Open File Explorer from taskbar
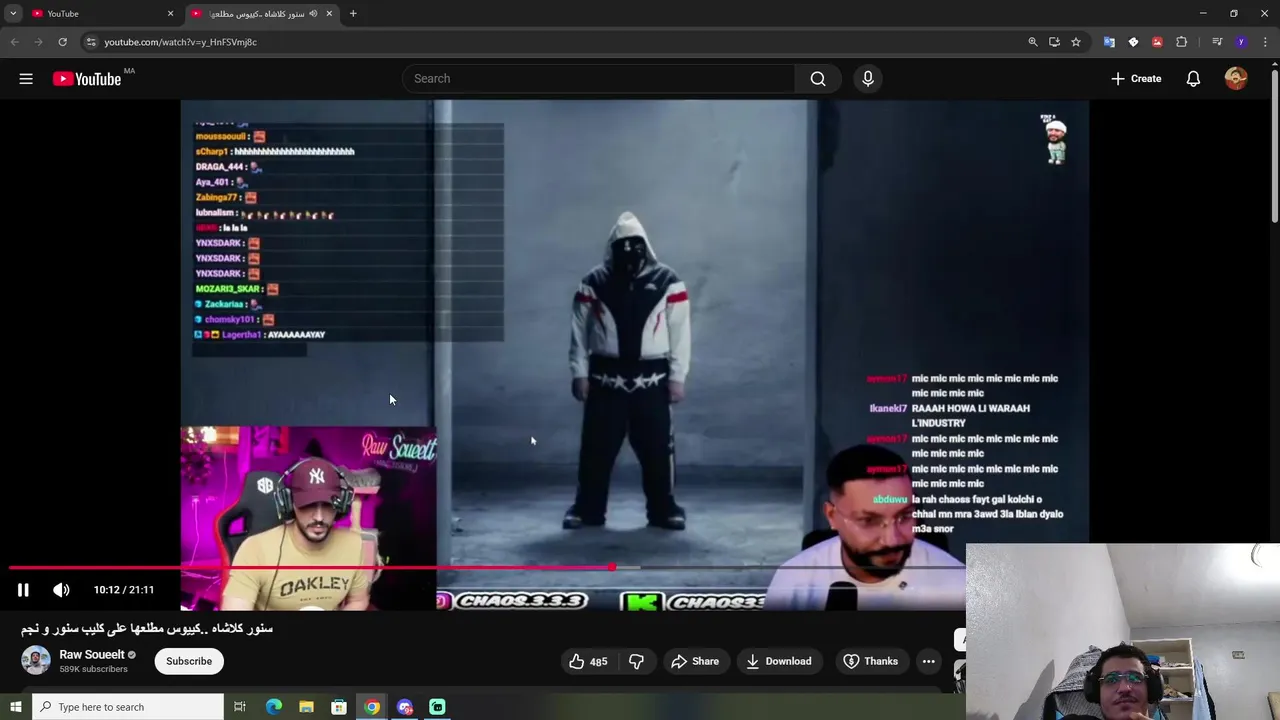The height and width of the screenshot is (720, 1280). [306, 707]
